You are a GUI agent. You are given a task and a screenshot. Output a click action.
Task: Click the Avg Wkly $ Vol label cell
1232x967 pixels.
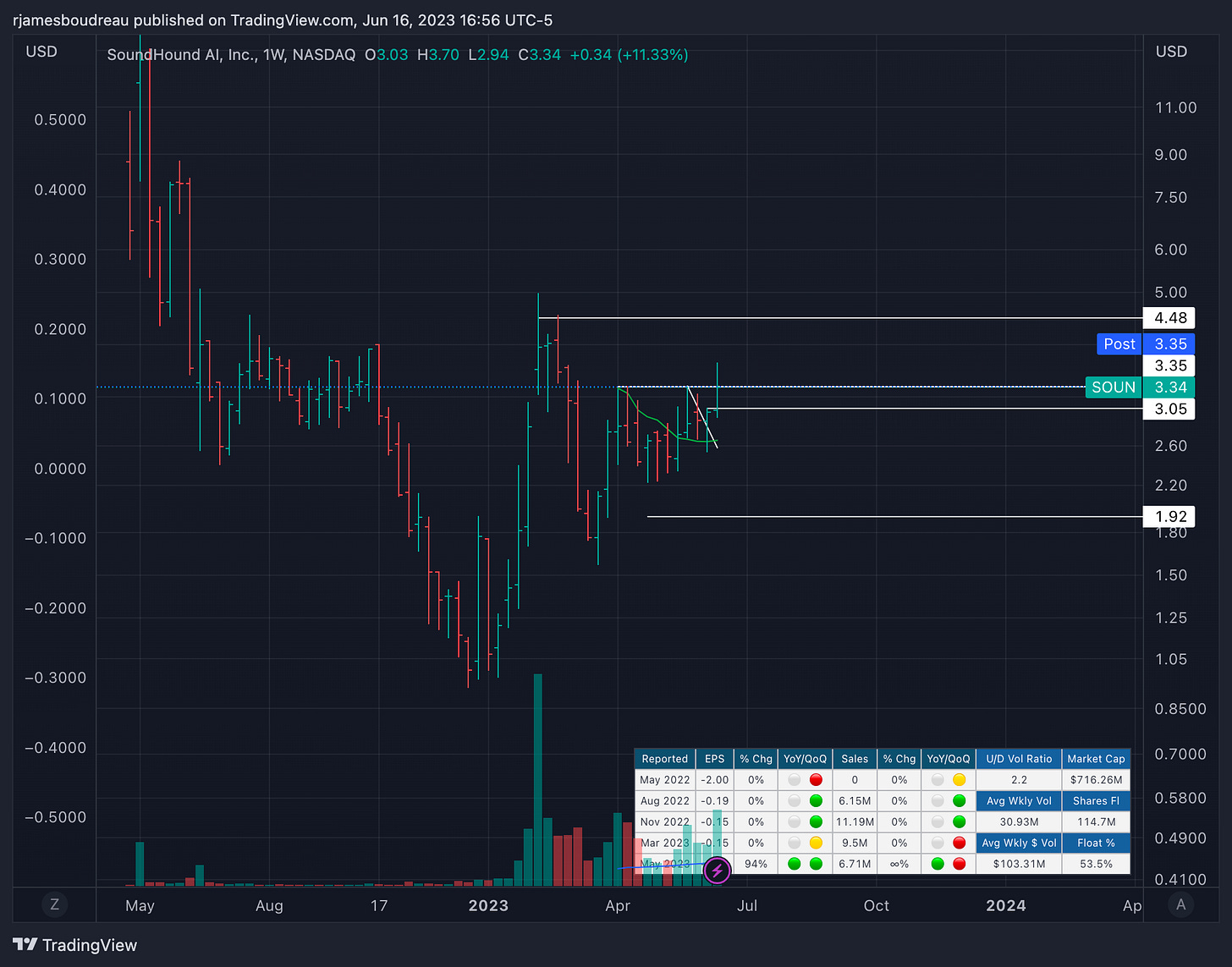[x=1019, y=843]
